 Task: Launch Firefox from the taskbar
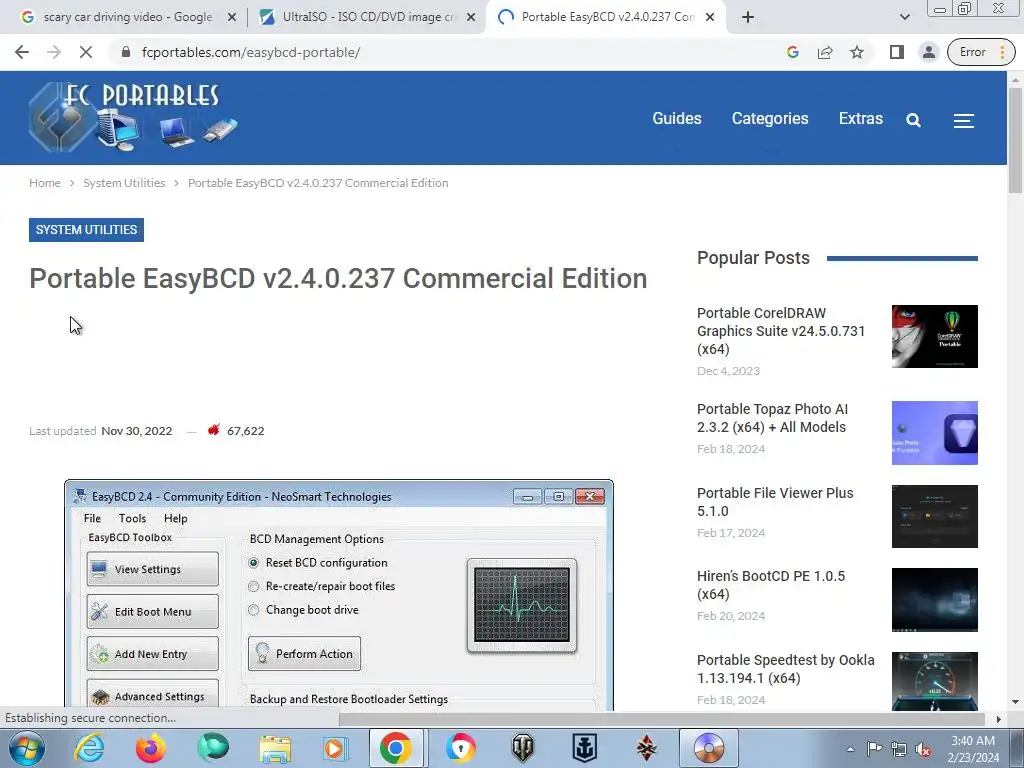[x=150, y=748]
